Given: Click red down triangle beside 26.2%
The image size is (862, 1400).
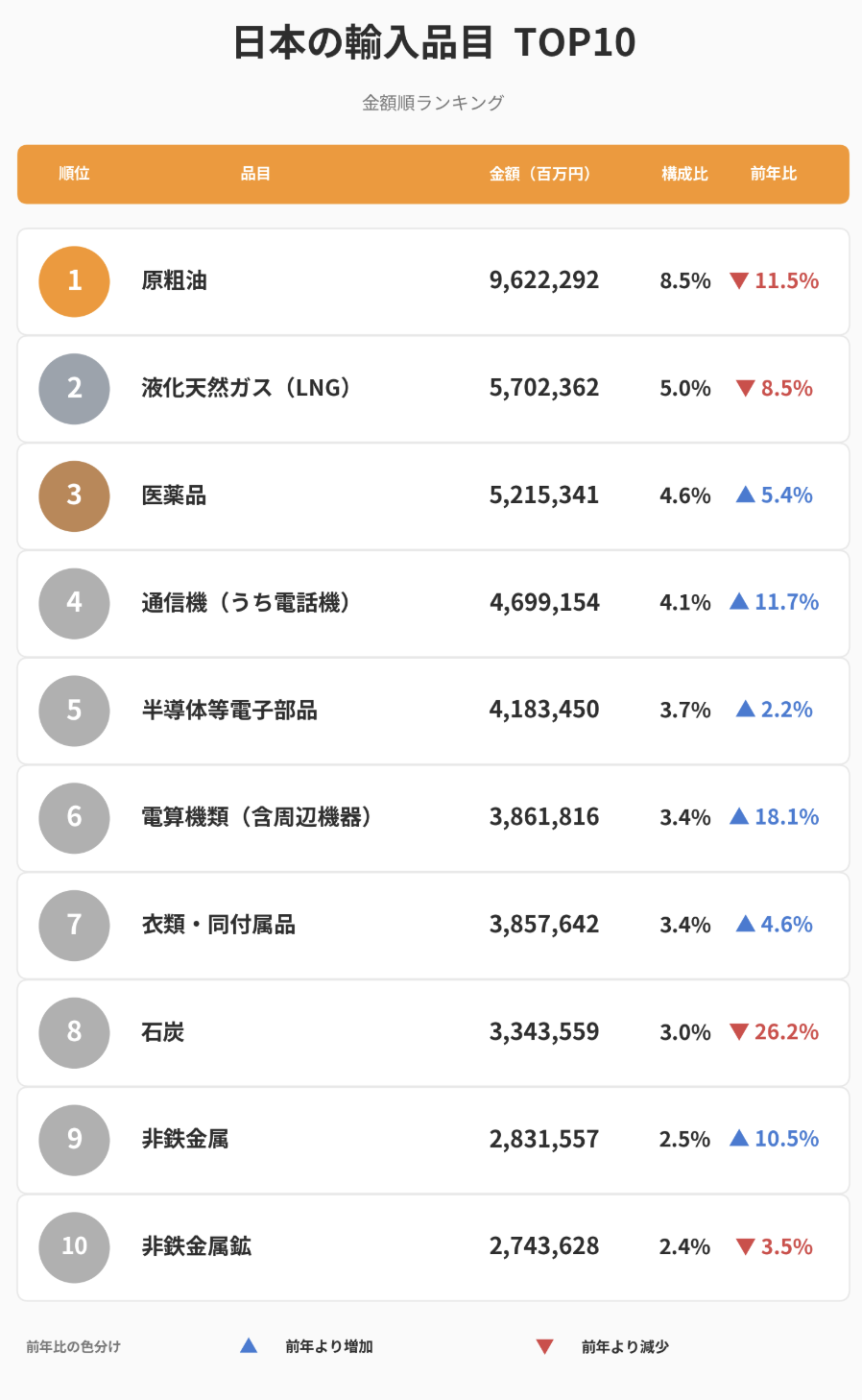Looking at the screenshot, I should [x=739, y=1032].
